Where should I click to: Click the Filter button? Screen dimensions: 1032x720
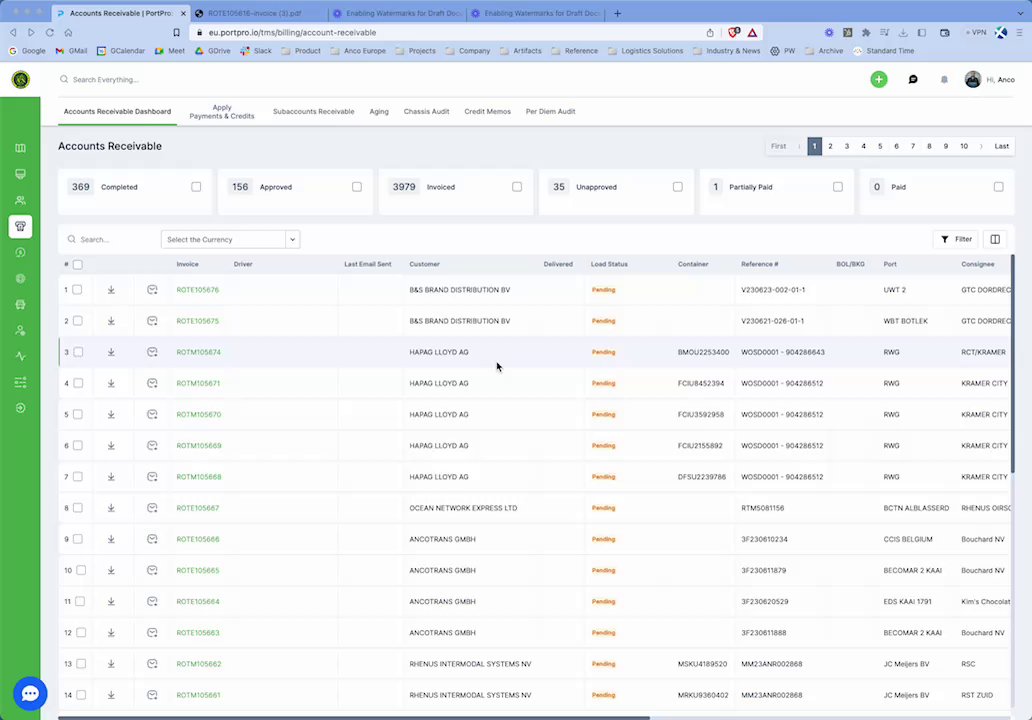[956, 240]
